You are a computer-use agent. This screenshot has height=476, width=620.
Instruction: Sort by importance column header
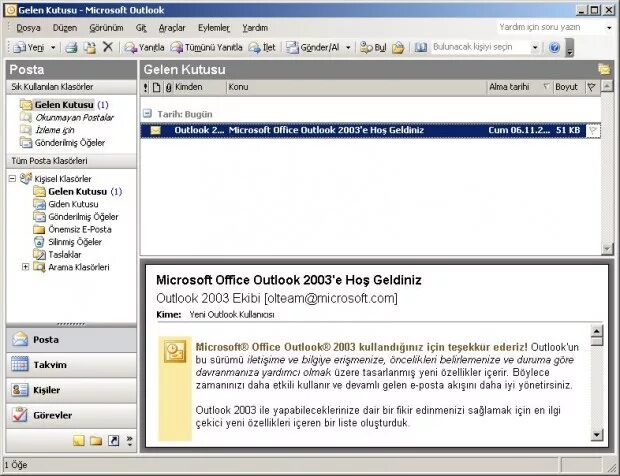click(x=146, y=87)
